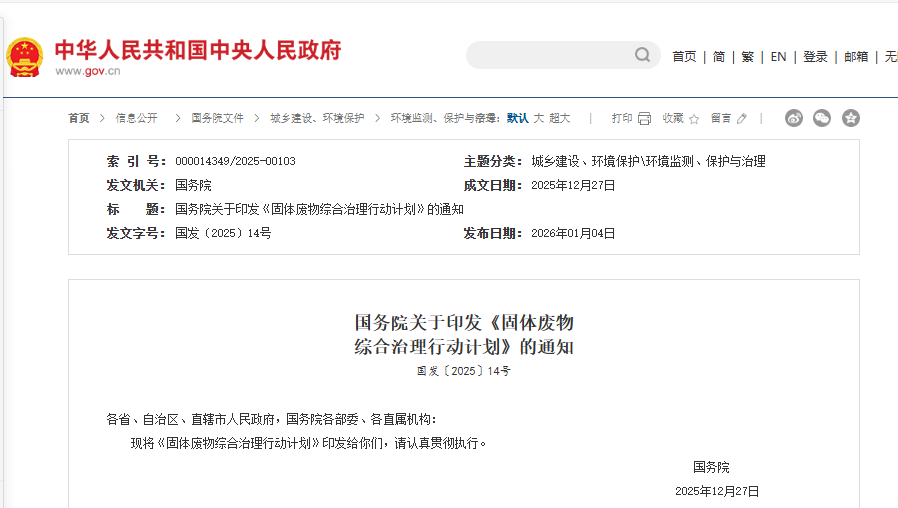Switch to traditional Chinese 繁
The width and height of the screenshot is (898, 508).
click(747, 57)
